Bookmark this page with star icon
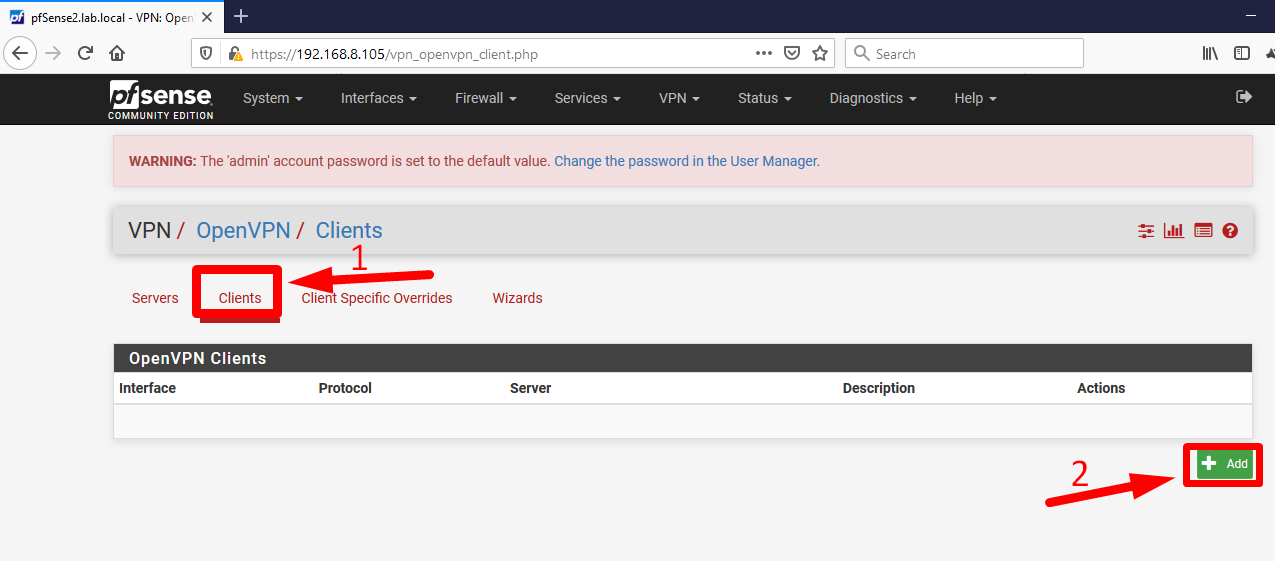 820,54
